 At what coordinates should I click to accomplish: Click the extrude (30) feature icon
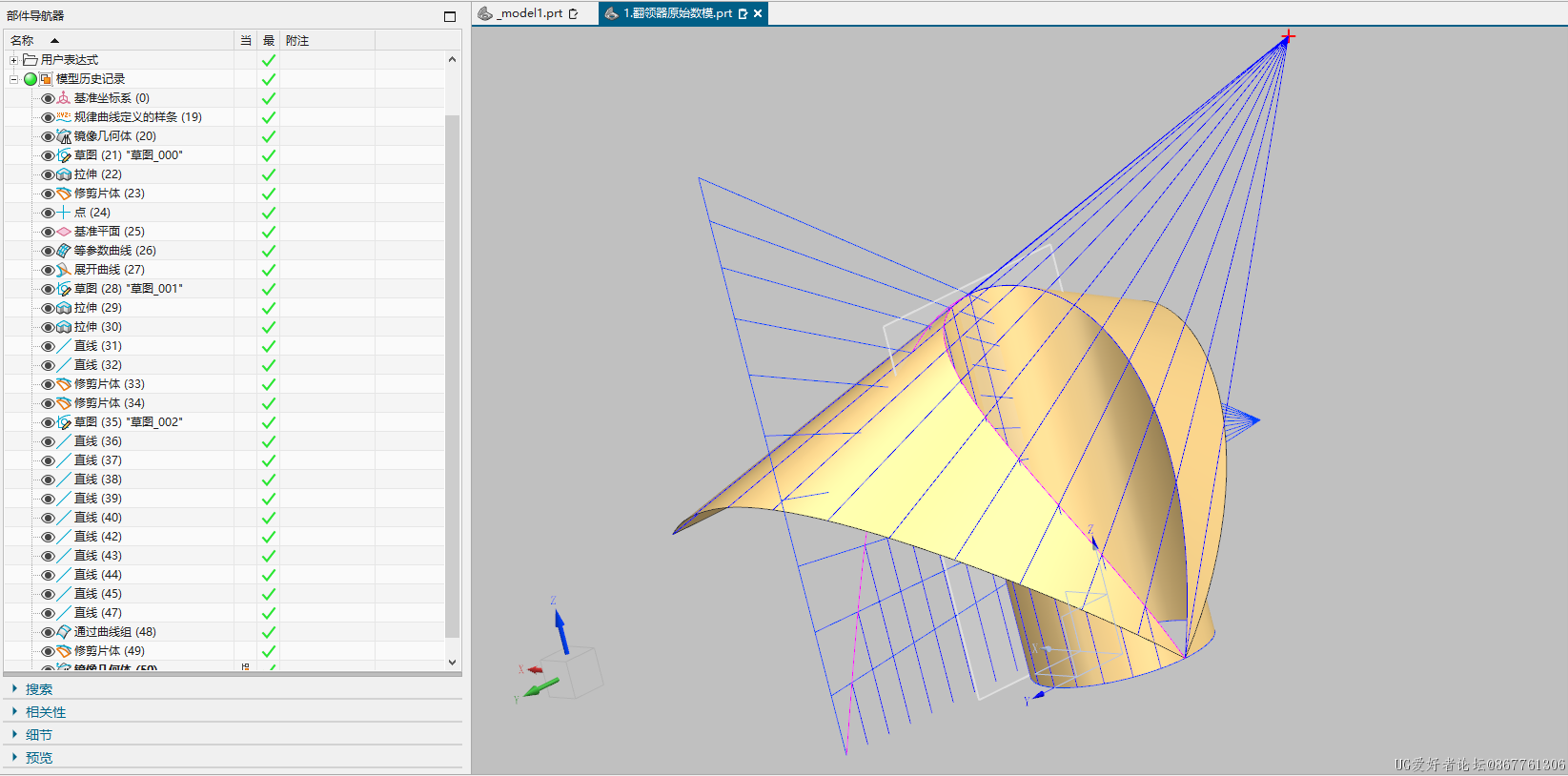[64, 327]
